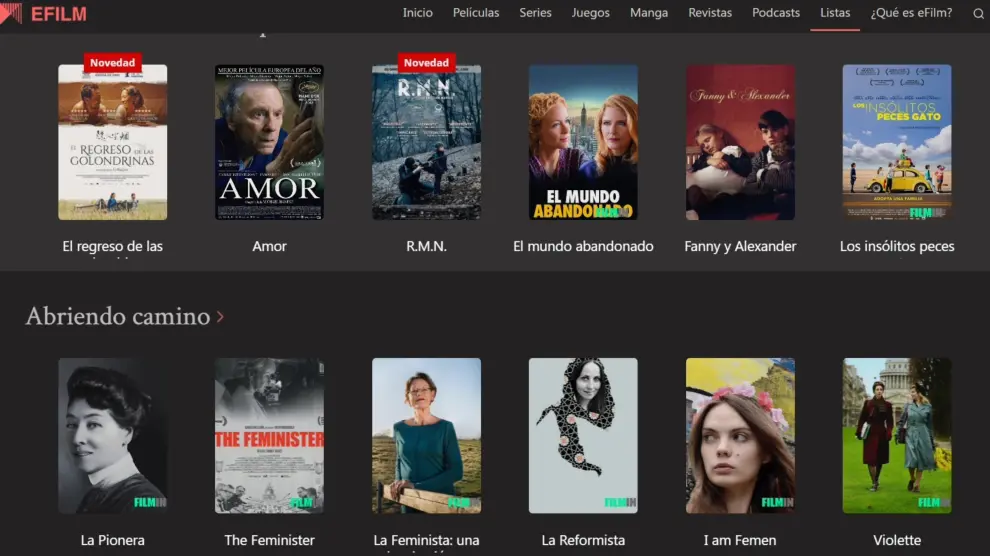Open the La Pionera poster
Image resolution: width=990 pixels, height=556 pixels.
coord(112,435)
